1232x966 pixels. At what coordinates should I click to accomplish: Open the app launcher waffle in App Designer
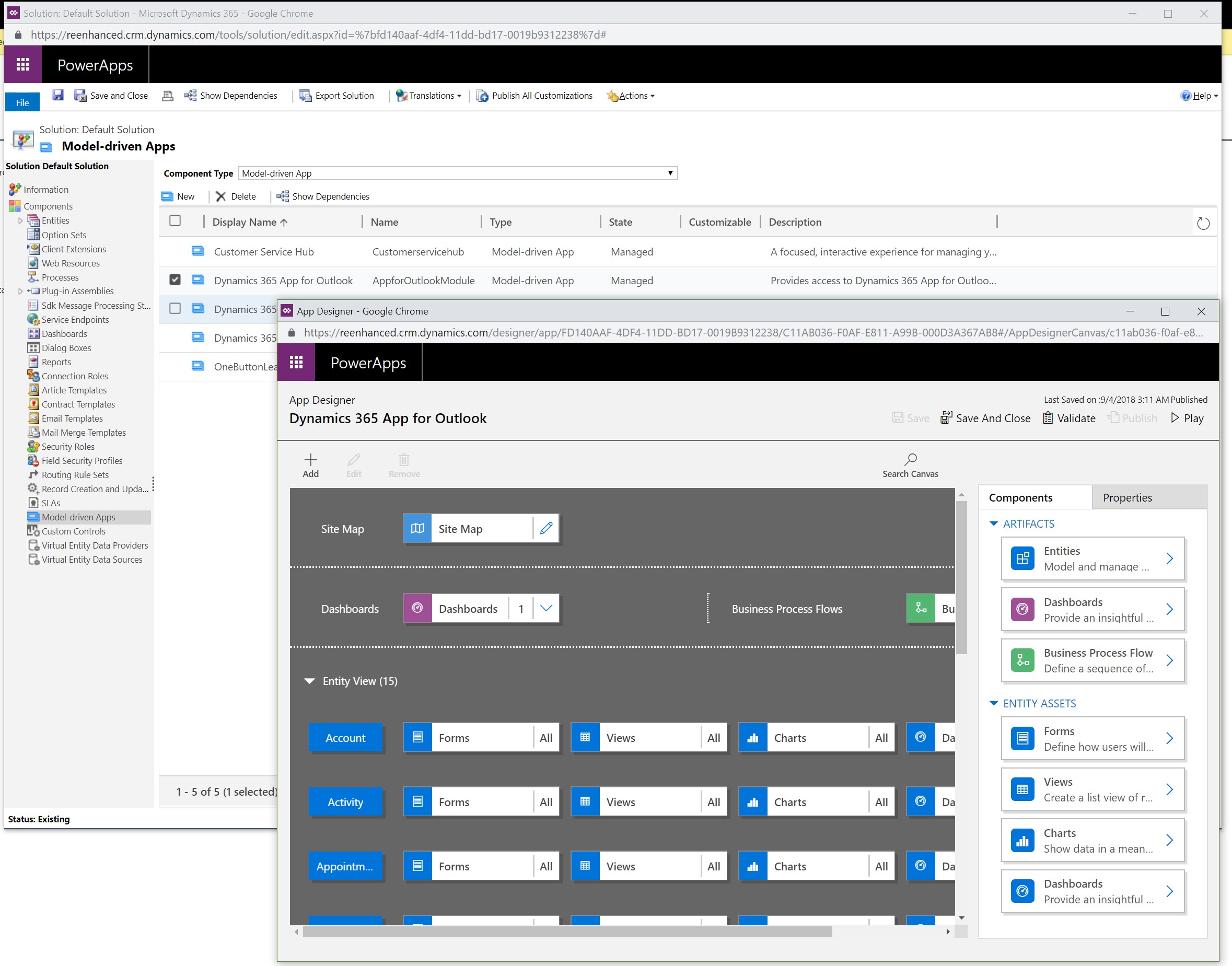(x=296, y=363)
